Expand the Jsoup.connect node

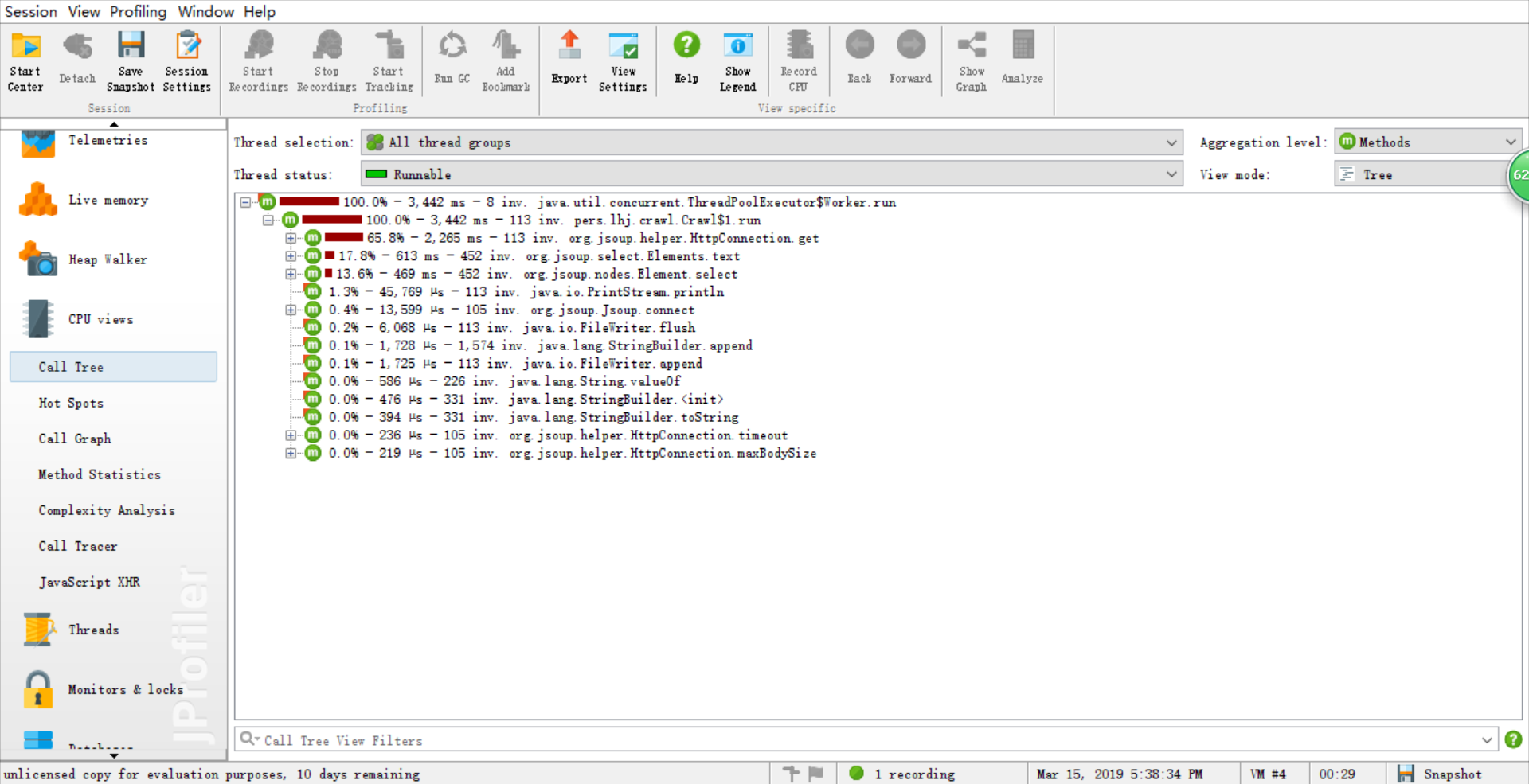tap(291, 310)
